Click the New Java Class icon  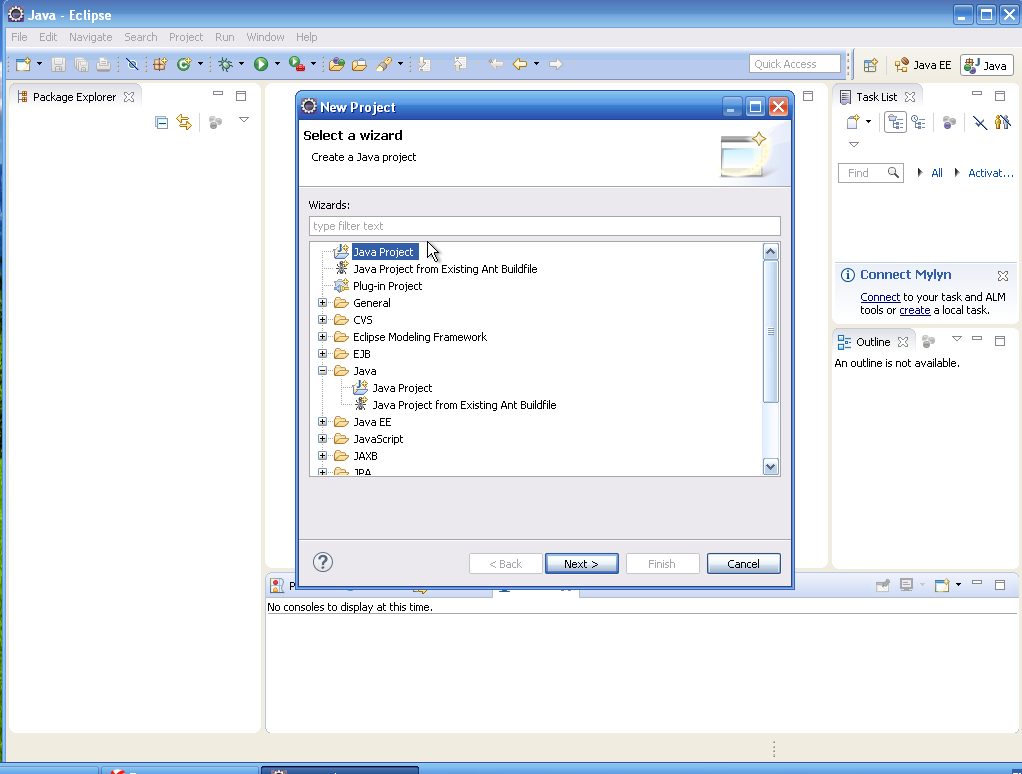184,64
